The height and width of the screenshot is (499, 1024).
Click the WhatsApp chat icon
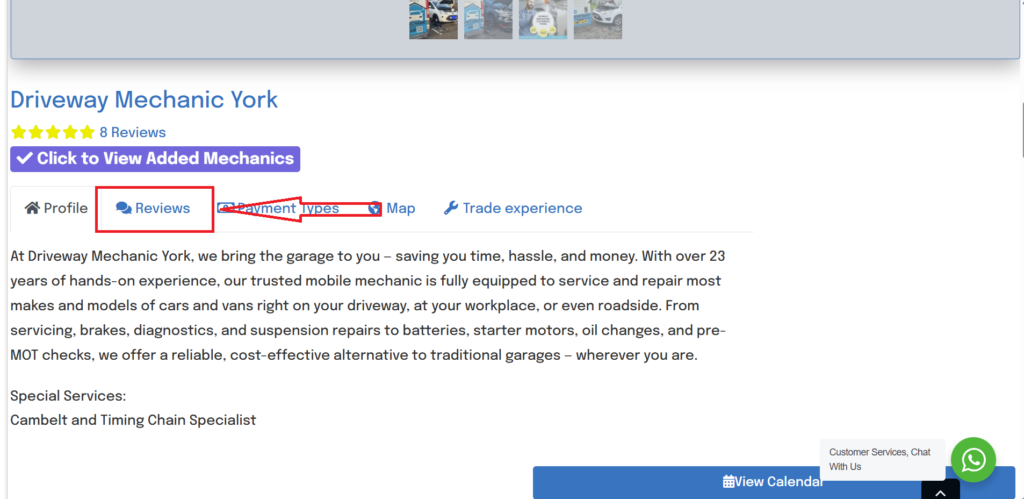coord(972,460)
